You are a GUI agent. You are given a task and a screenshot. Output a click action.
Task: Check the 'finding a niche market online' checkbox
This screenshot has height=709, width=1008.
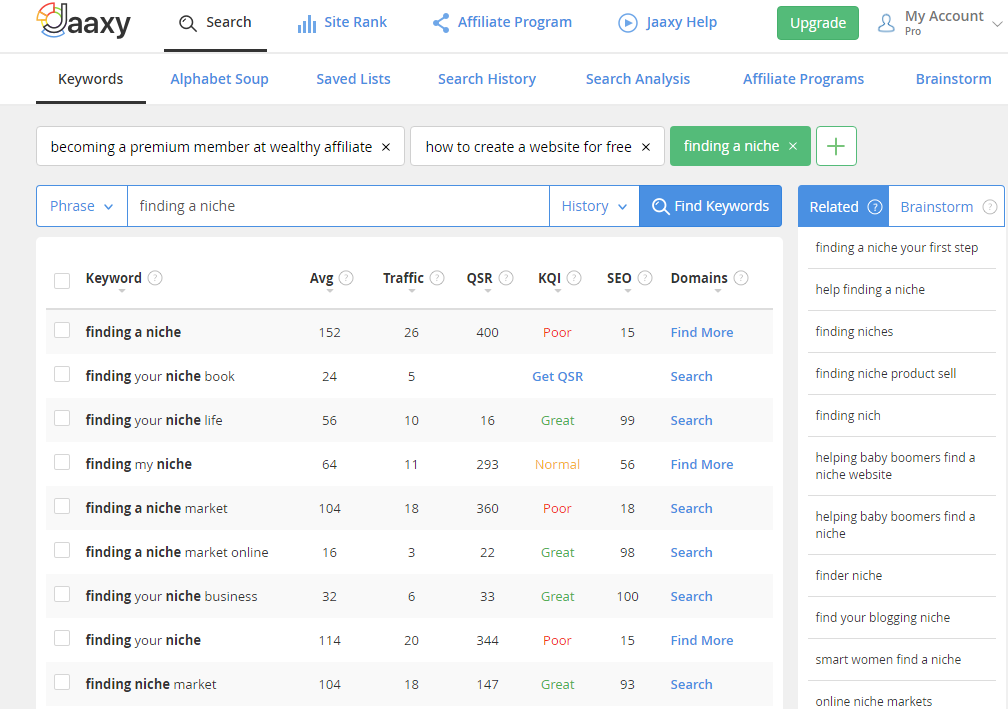pyautogui.click(x=62, y=550)
